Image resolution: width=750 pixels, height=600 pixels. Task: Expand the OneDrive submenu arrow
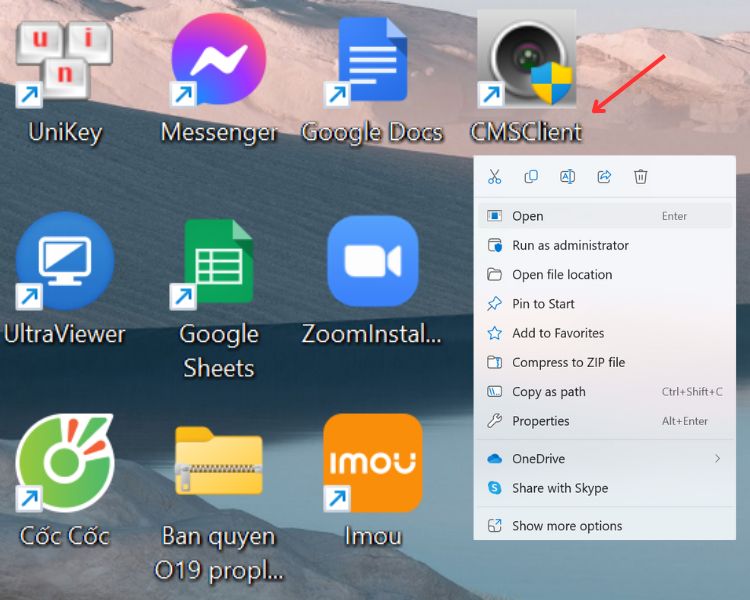click(717, 458)
